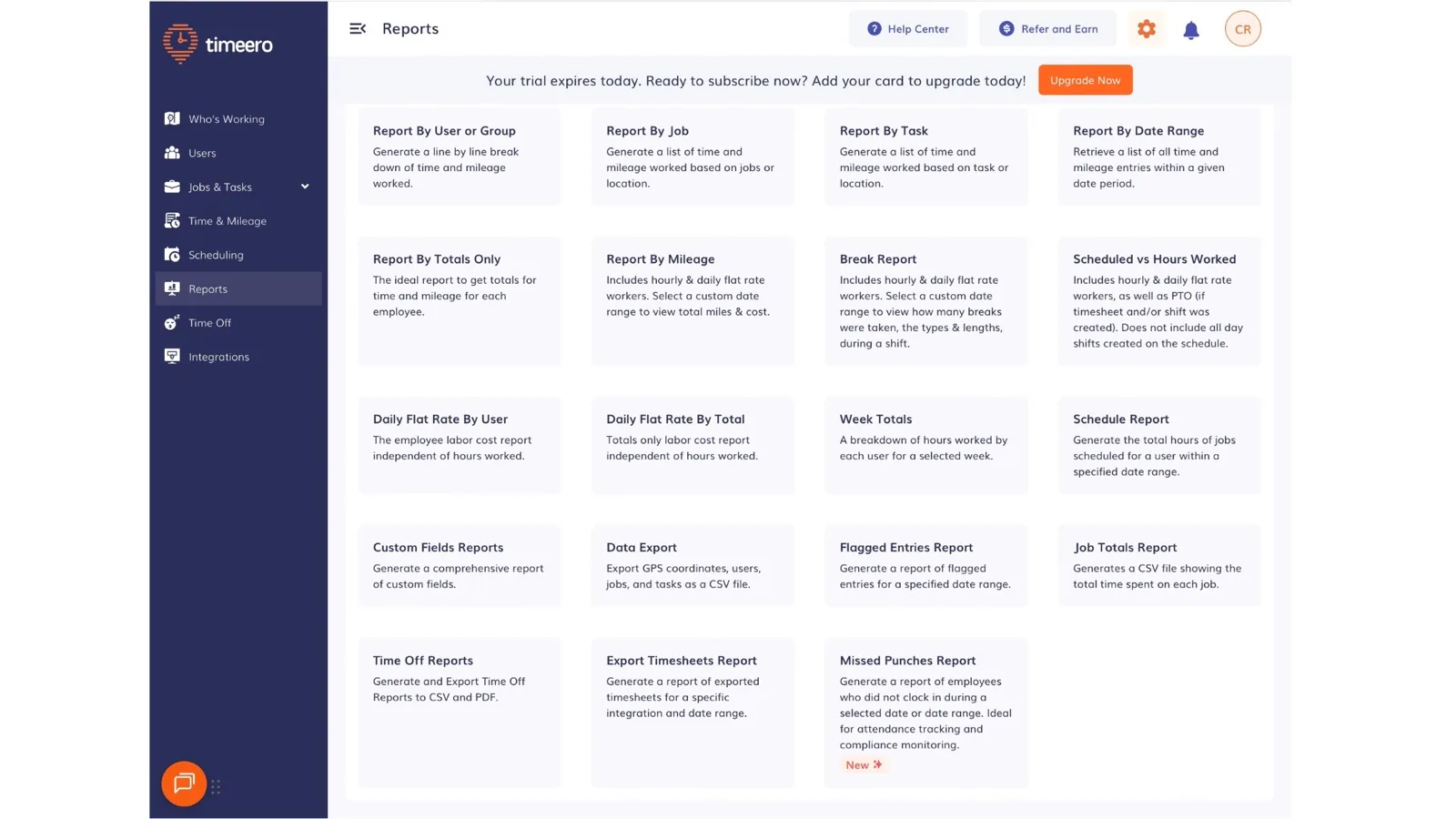Open the Report By Task card
Image resolution: width=1456 pixels, height=819 pixels.
pos(926,157)
